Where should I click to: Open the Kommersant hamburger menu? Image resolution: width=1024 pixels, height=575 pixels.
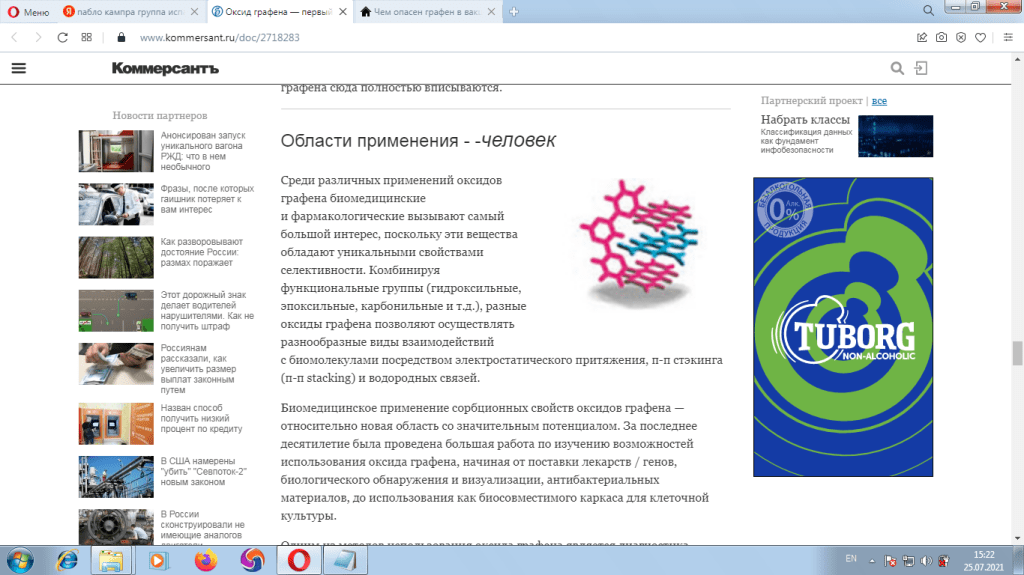point(19,68)
